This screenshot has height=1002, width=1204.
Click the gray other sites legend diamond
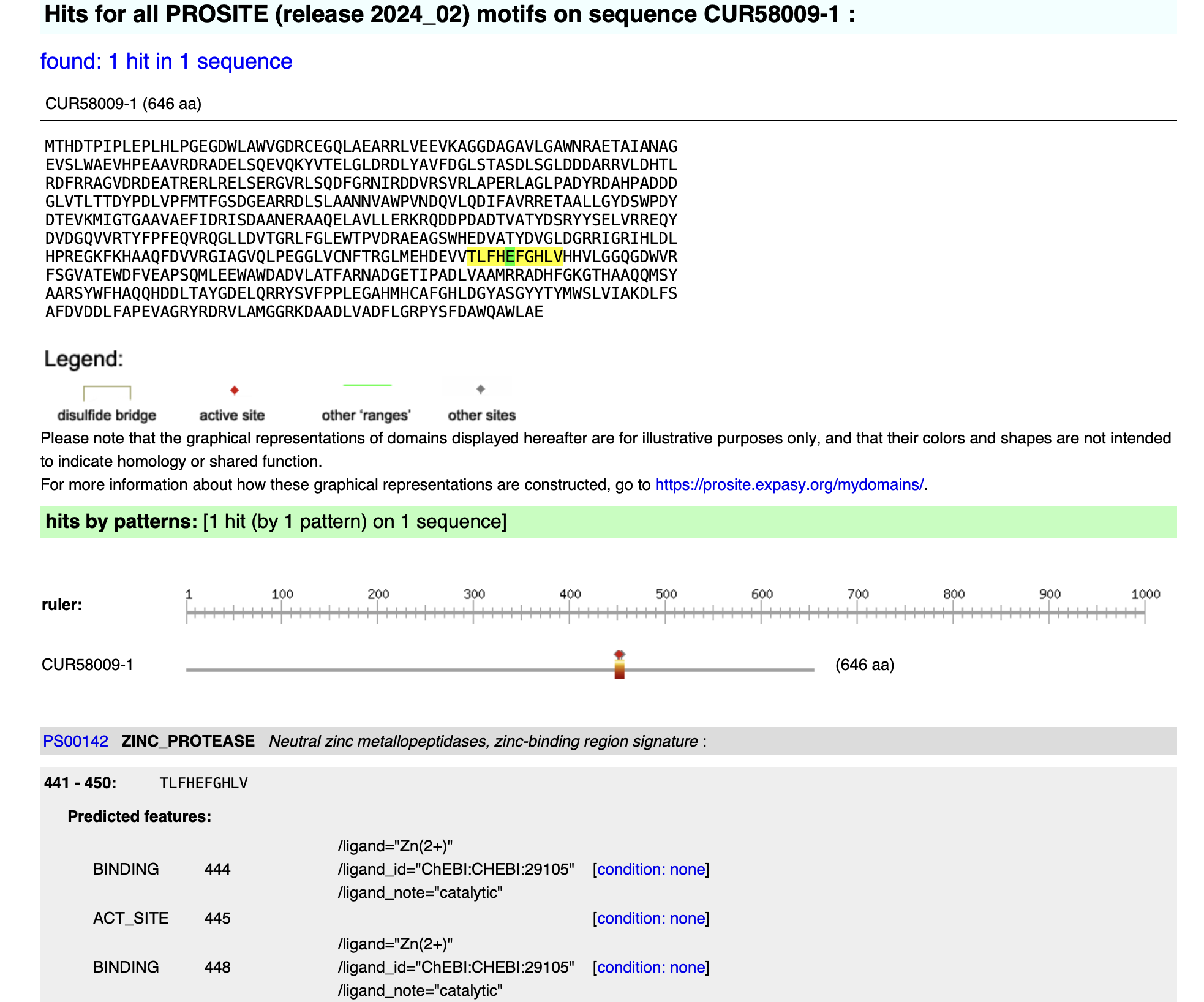coord(481,389)
